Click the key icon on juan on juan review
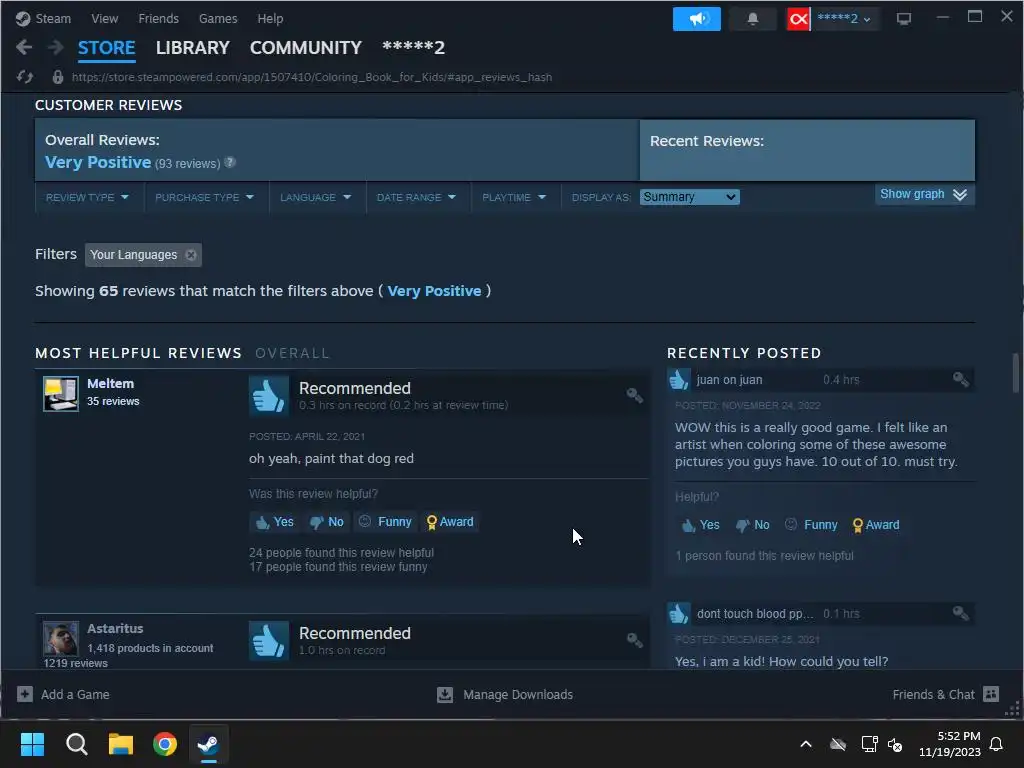Viewport: 1024px width, 768px height. click(960, 379)
